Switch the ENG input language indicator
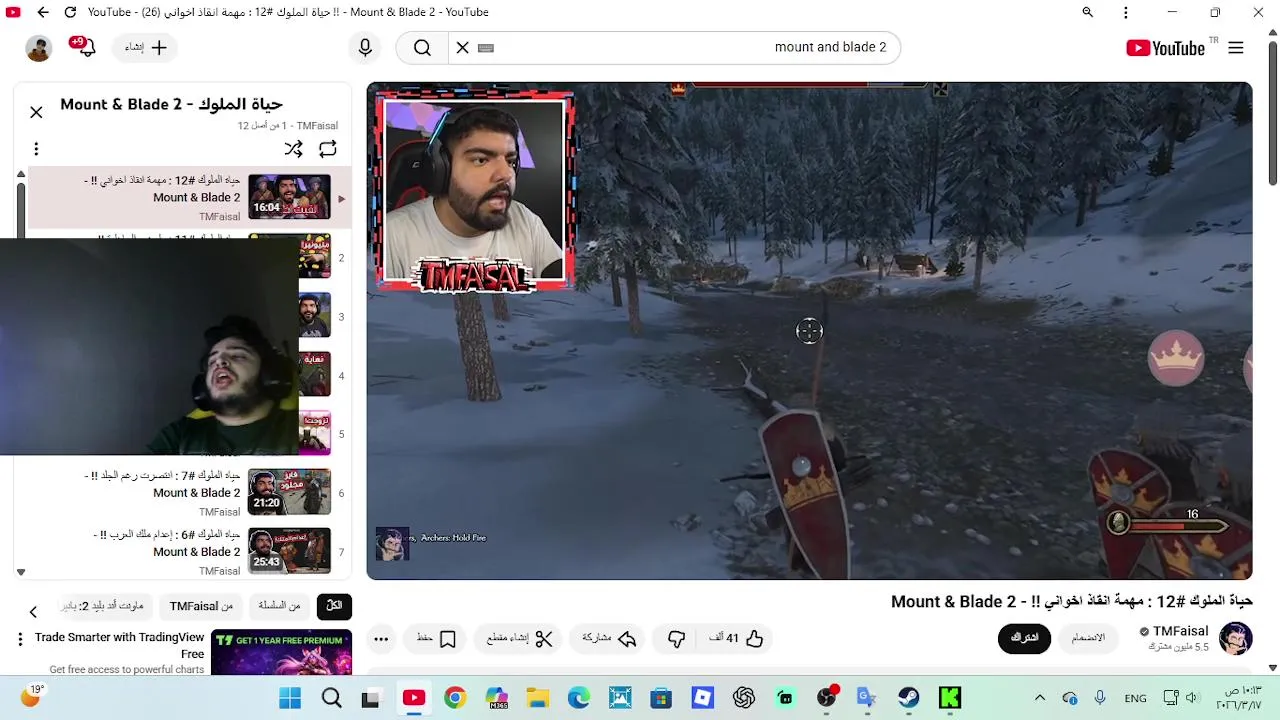 (x=1135, y=698)
